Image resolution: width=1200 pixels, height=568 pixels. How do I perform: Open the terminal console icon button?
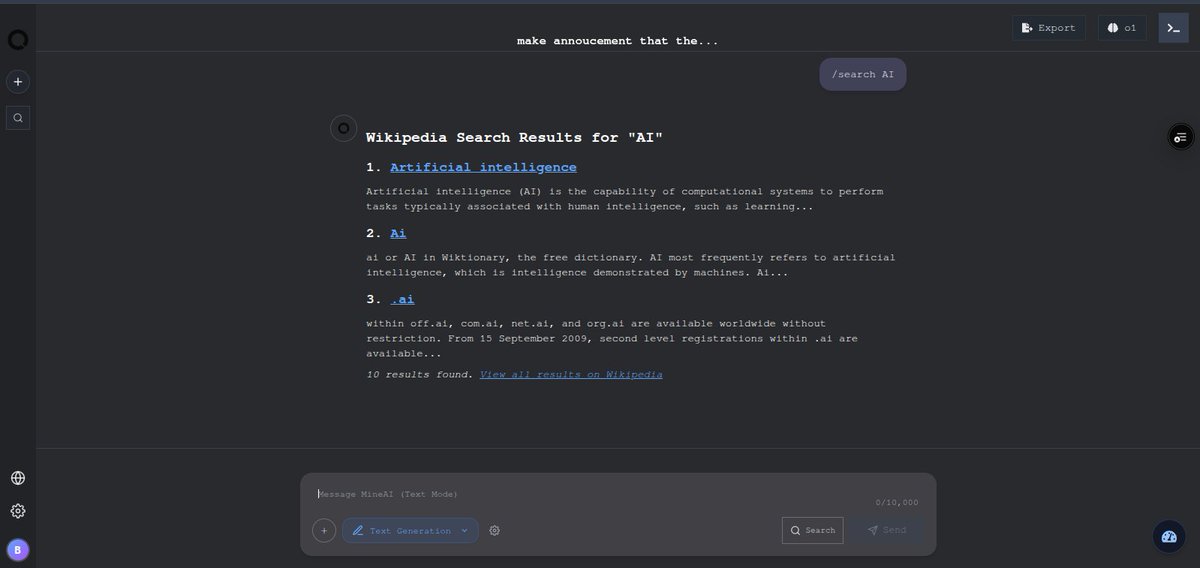[1173, 28]
